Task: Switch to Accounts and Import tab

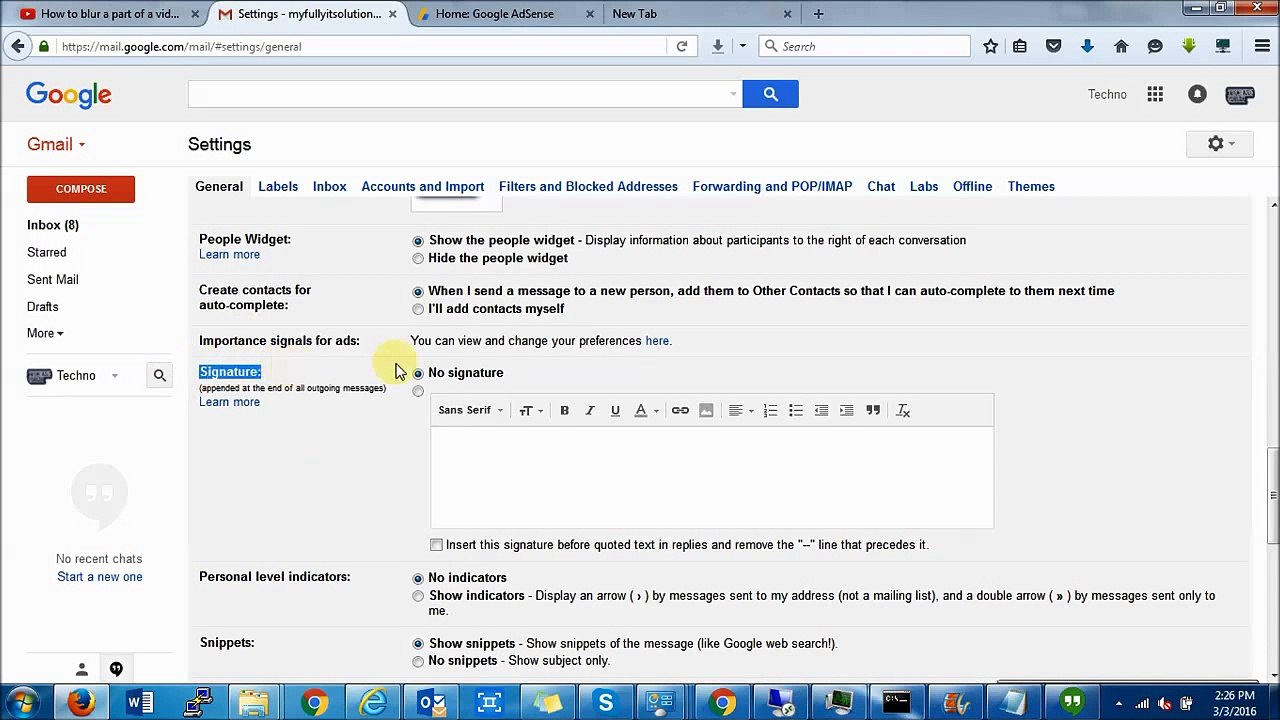Action: pos(423,186)
